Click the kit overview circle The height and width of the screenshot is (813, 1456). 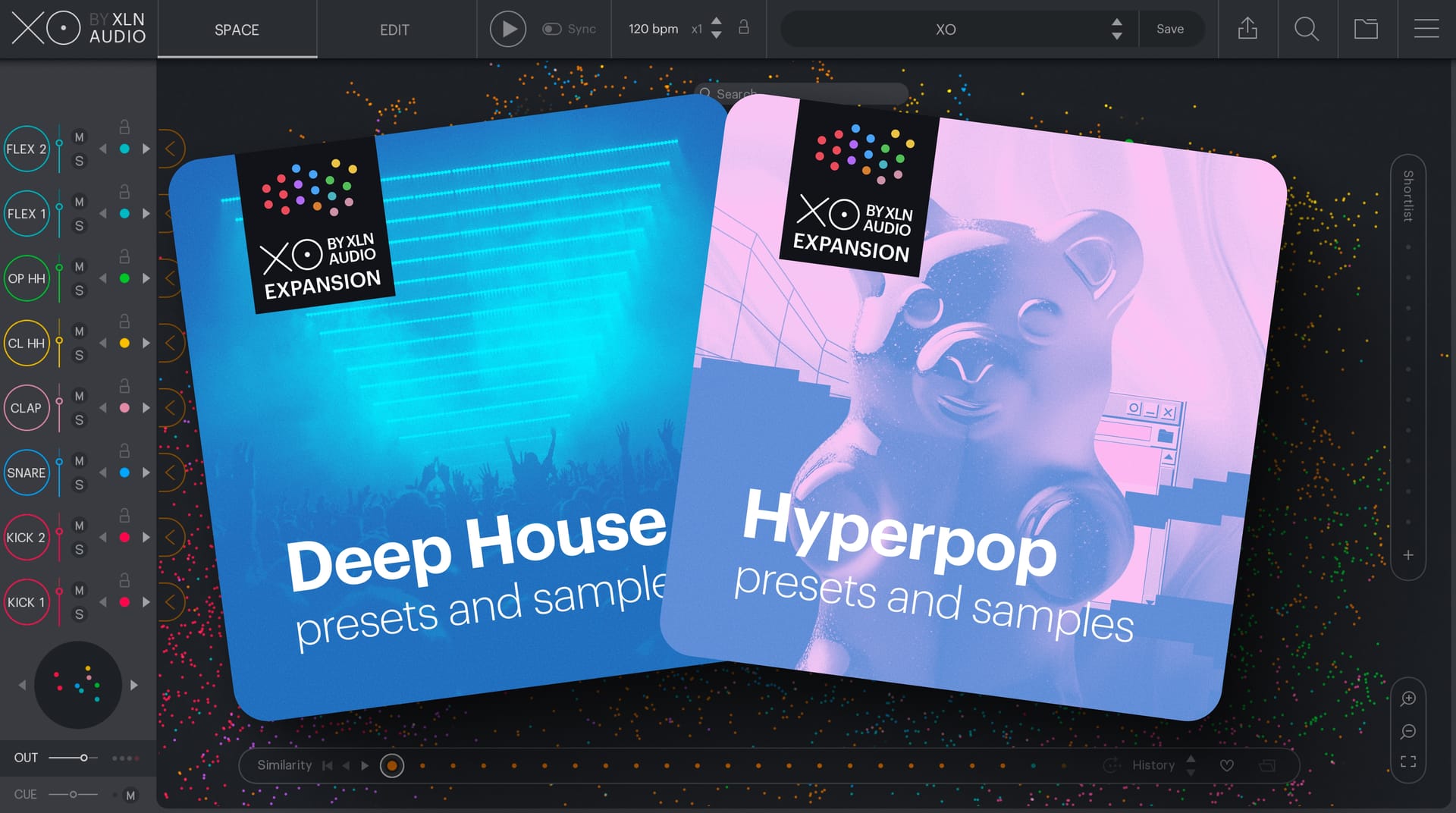tap(78, 685)
